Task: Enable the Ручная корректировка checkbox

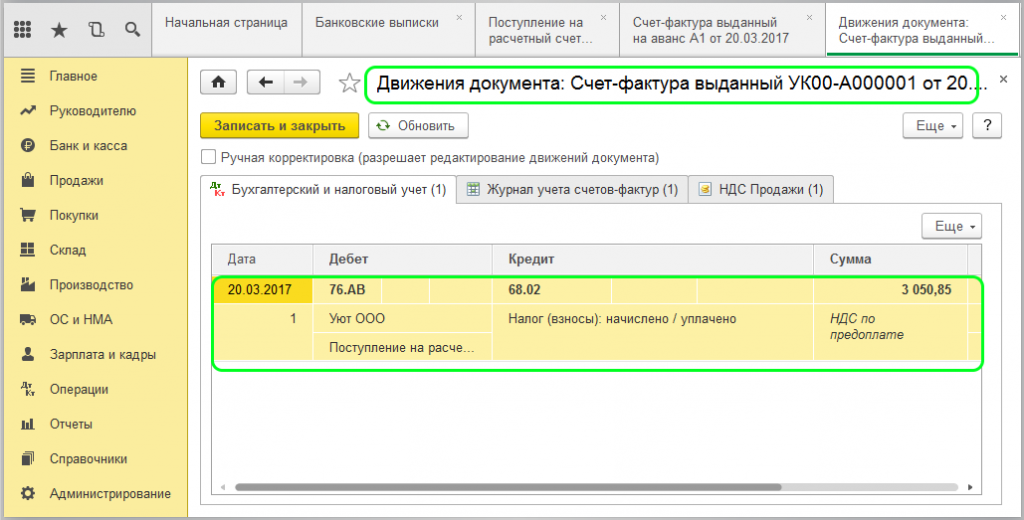Action: tap(208, 157)
